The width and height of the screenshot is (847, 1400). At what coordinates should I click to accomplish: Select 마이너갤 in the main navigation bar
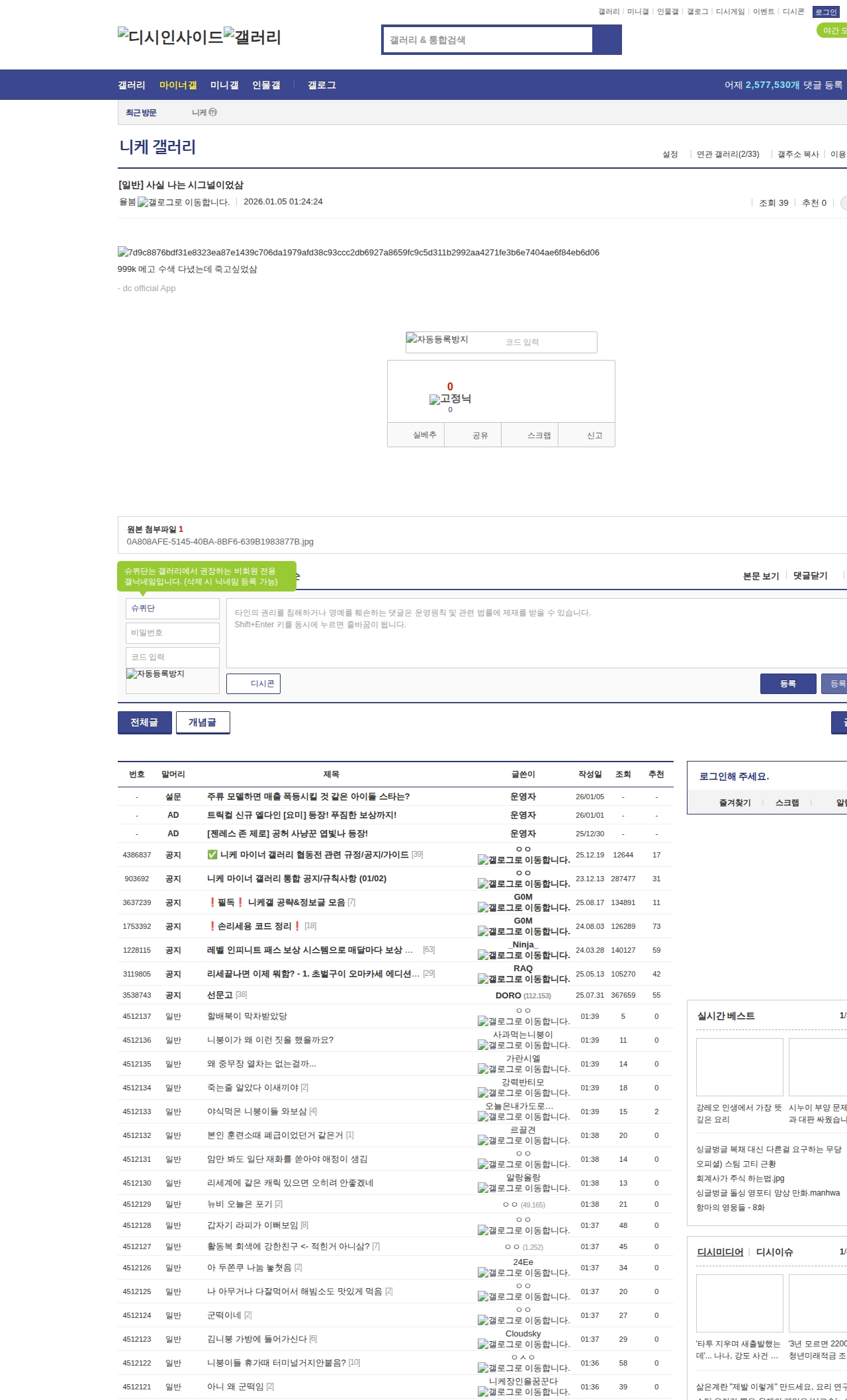tap(177, 85)
